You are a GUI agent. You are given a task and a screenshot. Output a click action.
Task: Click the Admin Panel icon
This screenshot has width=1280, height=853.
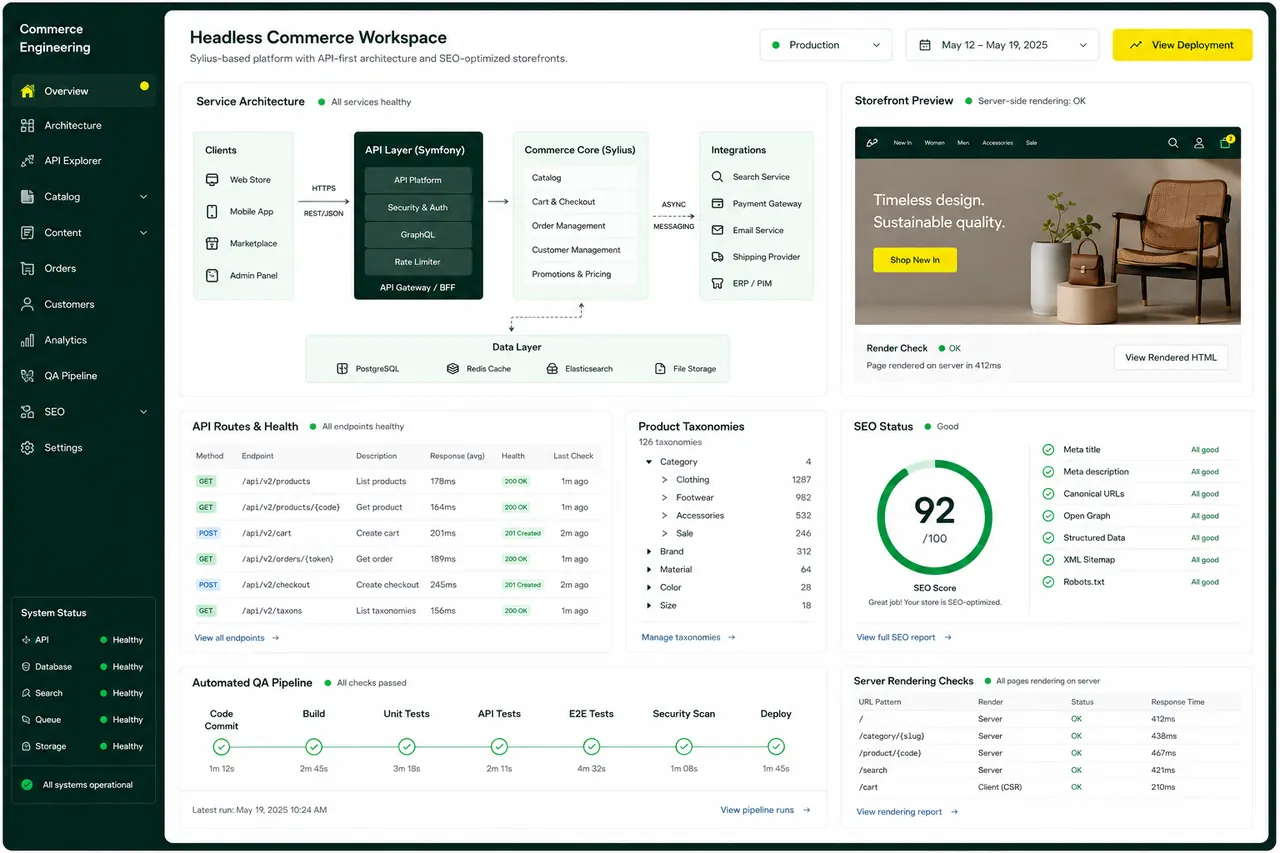[x=212, y=275]
